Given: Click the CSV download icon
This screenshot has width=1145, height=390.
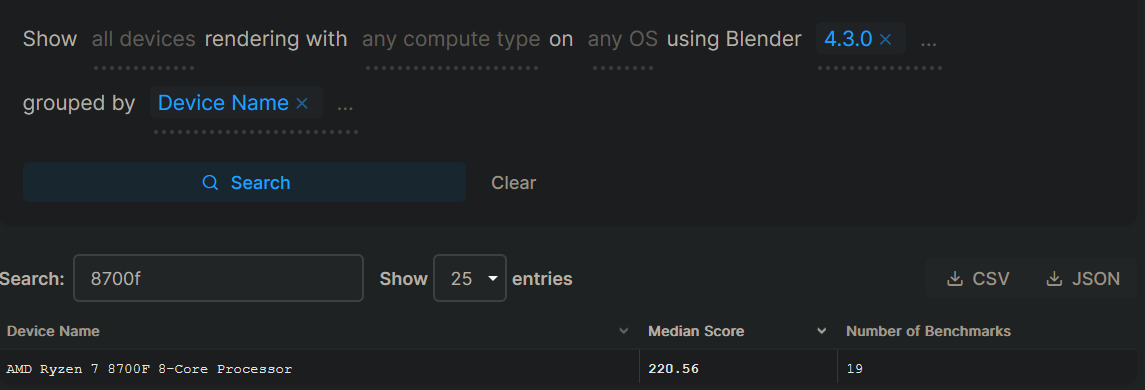Looking at the screenshot, I should pyautogui.click(x=954, y=278).
